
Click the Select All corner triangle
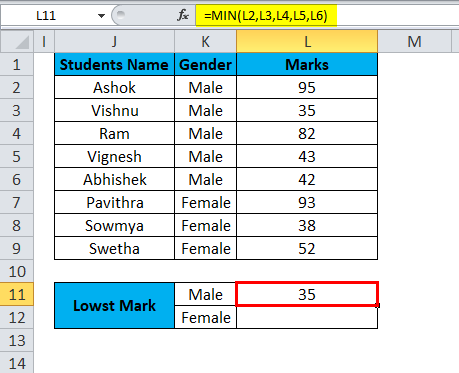pyautogui.click(x=17, y=42)
